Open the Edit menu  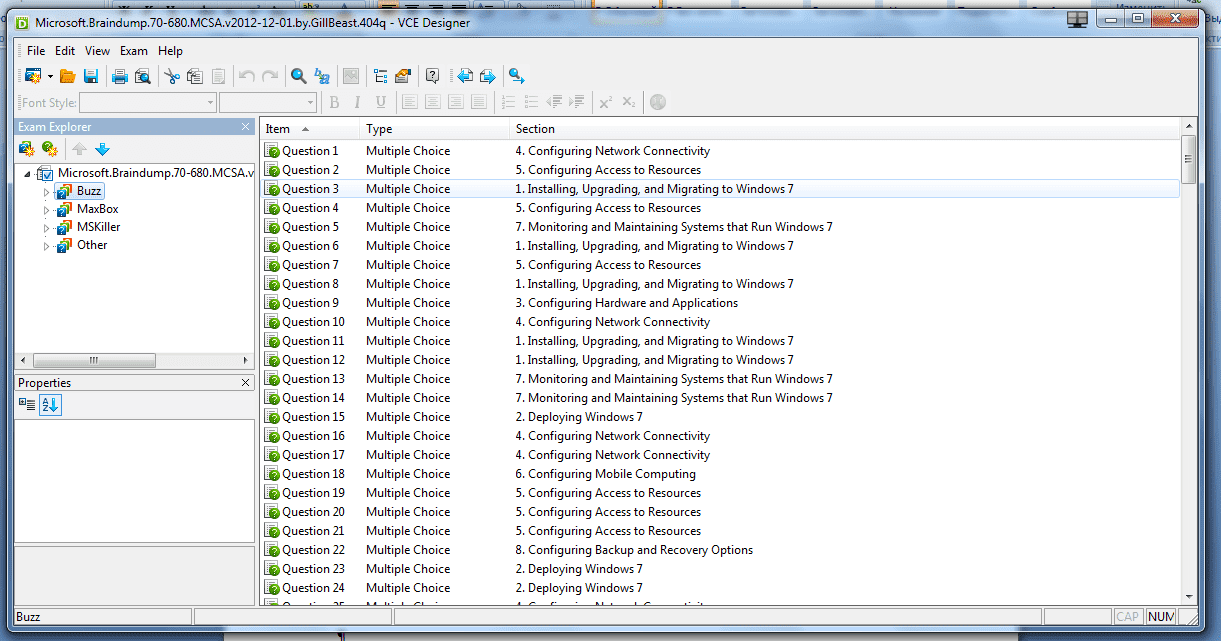[65, 51]
